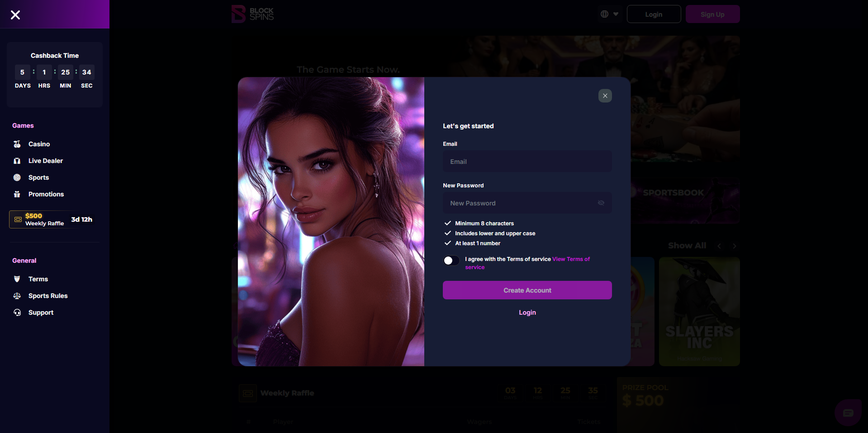This screenshot has width=868, height=433.
Task: Click the Block Spins logo
Action: pos(252,14)
